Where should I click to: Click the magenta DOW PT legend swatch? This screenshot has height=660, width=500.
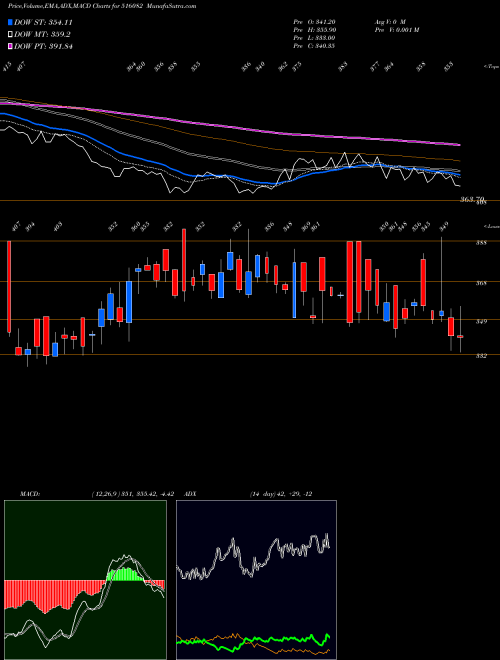tap(10, 46)
